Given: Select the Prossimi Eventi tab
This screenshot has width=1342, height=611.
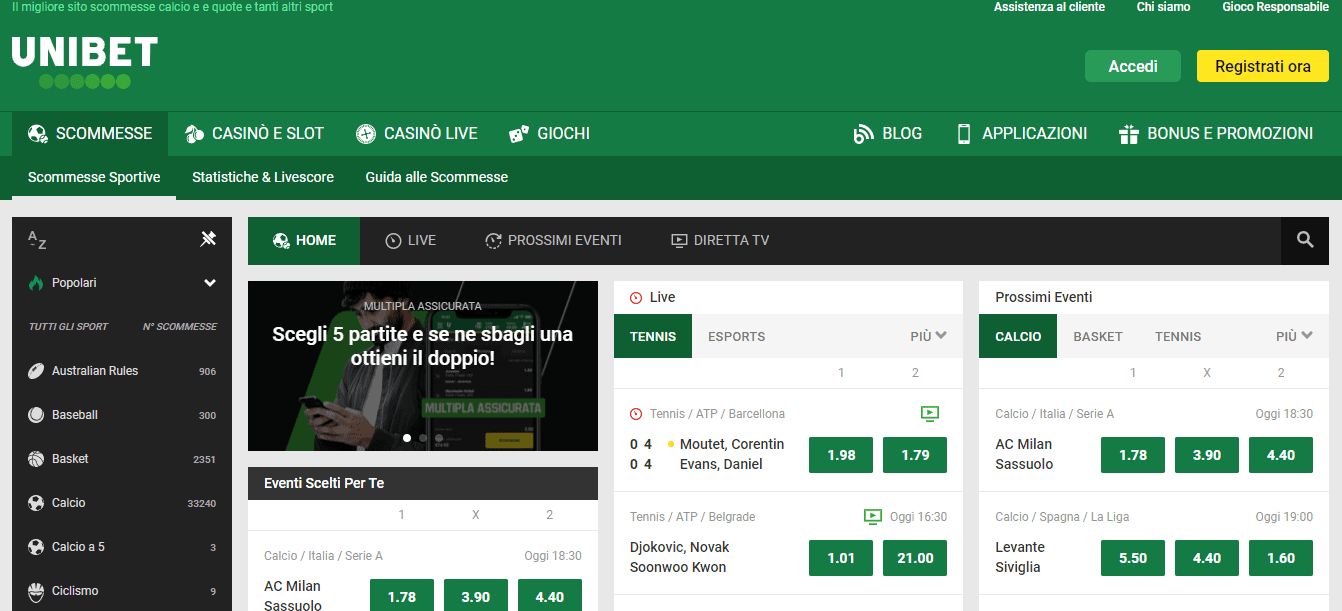Looking at the screenshot, I should click(x=553, y=240).
